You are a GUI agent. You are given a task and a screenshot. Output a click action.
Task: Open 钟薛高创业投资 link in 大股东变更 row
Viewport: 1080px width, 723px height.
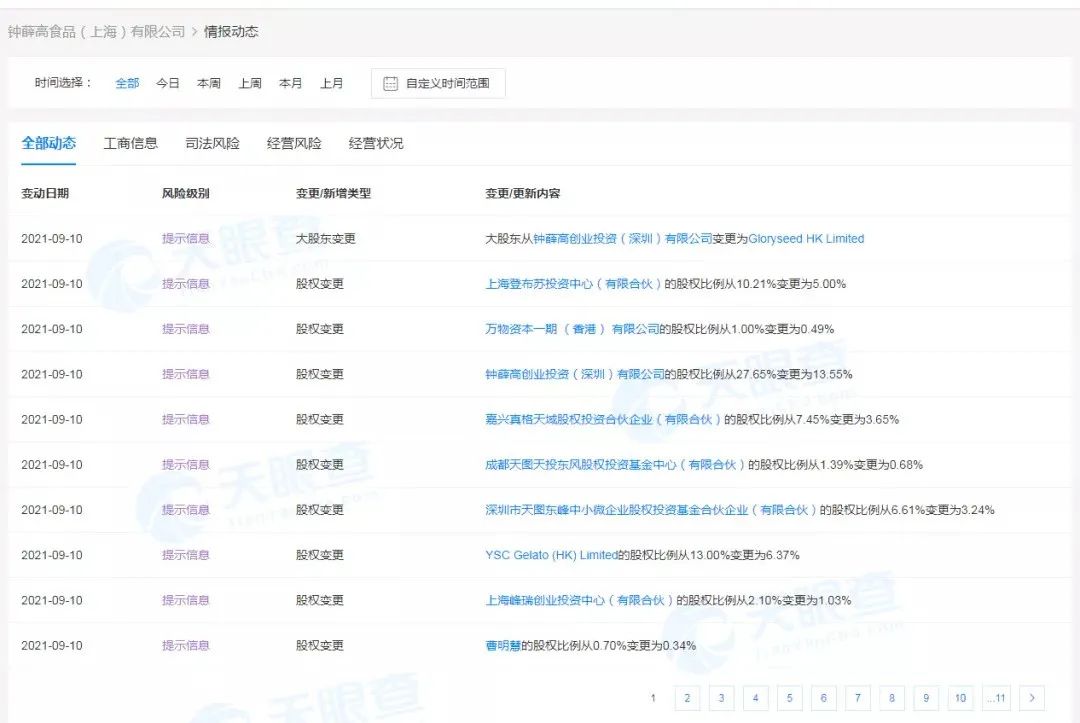623,239
